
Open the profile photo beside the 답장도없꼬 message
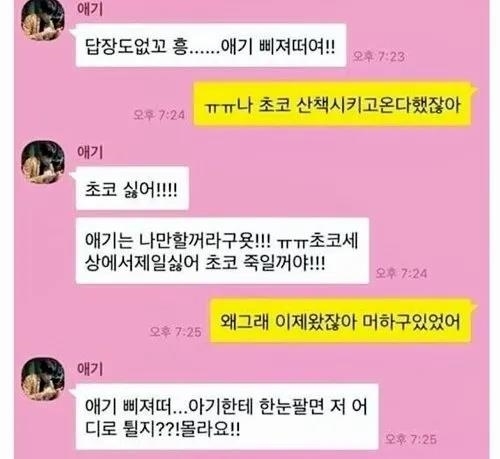(43, 20)
